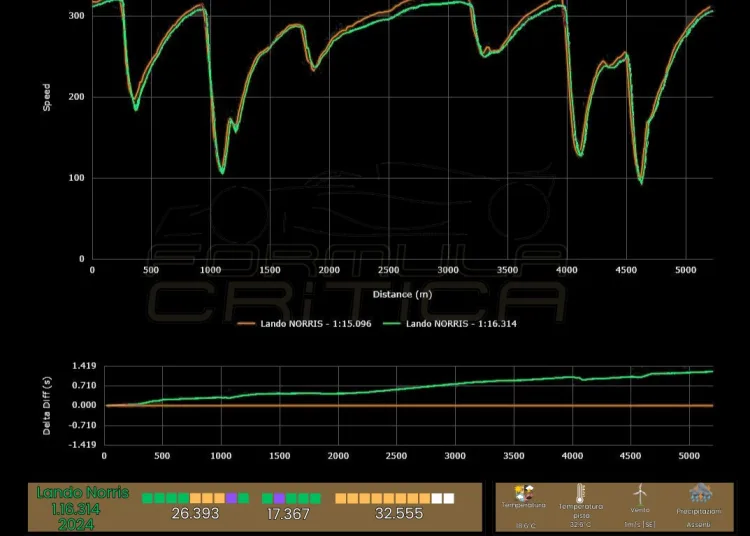Click the sector 1 time 26.393

point(195,514)
